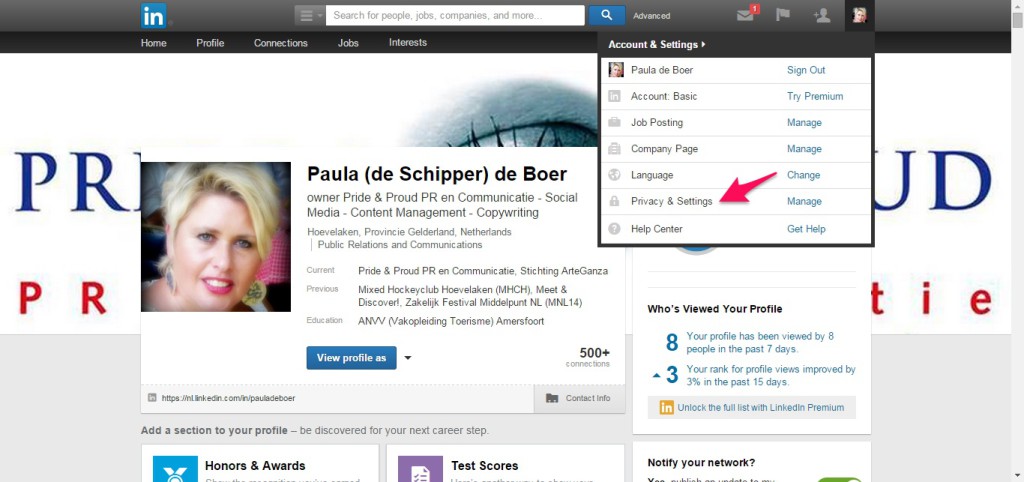This screenshot has height=482, width=1024.
Task: Click the Company Page building icon
Action: tap(615, 148)
